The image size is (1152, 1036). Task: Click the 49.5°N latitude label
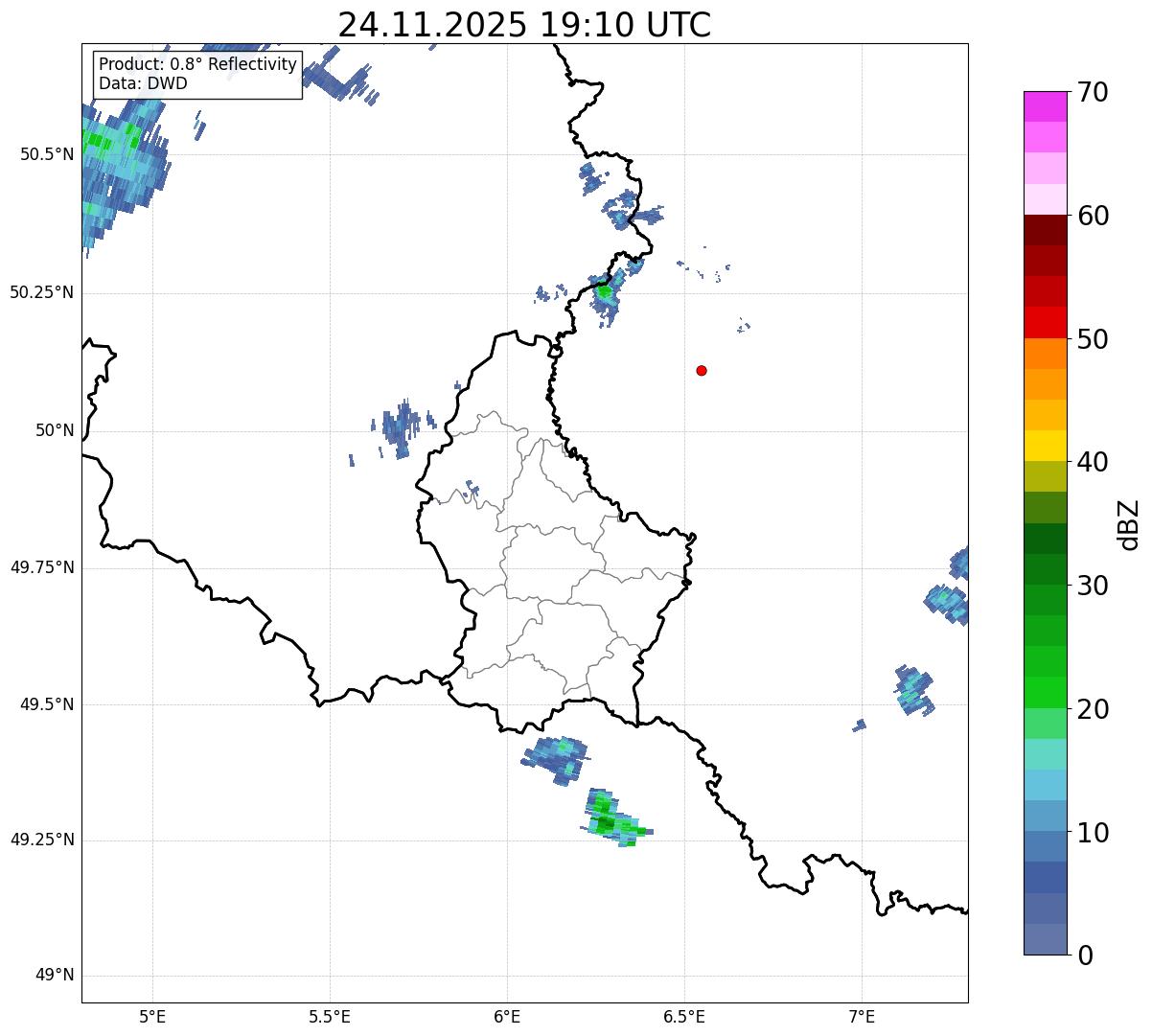[47, 704]
